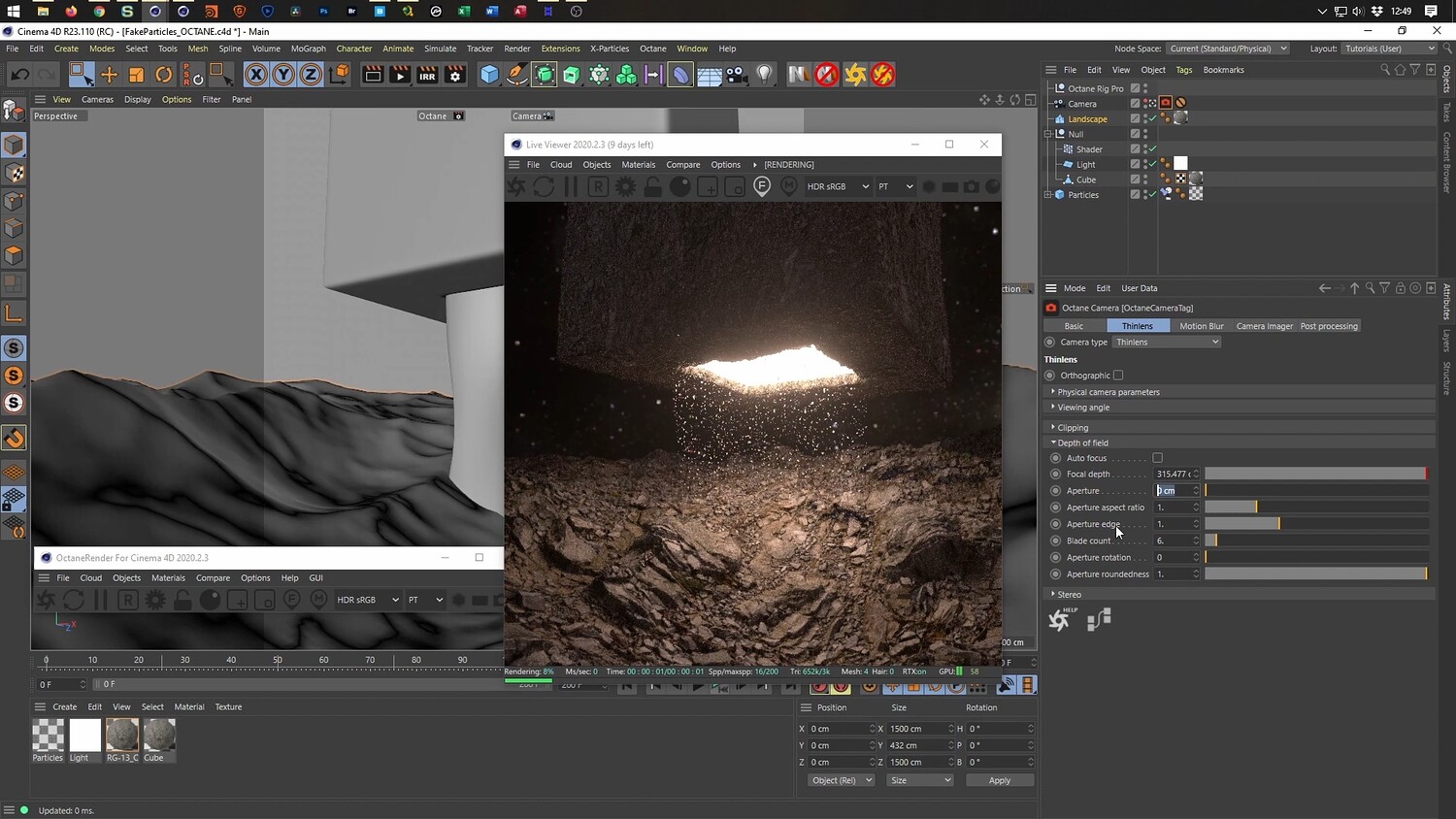
Task: Toggle the Orthographic checkbox
Action: 1118,376
